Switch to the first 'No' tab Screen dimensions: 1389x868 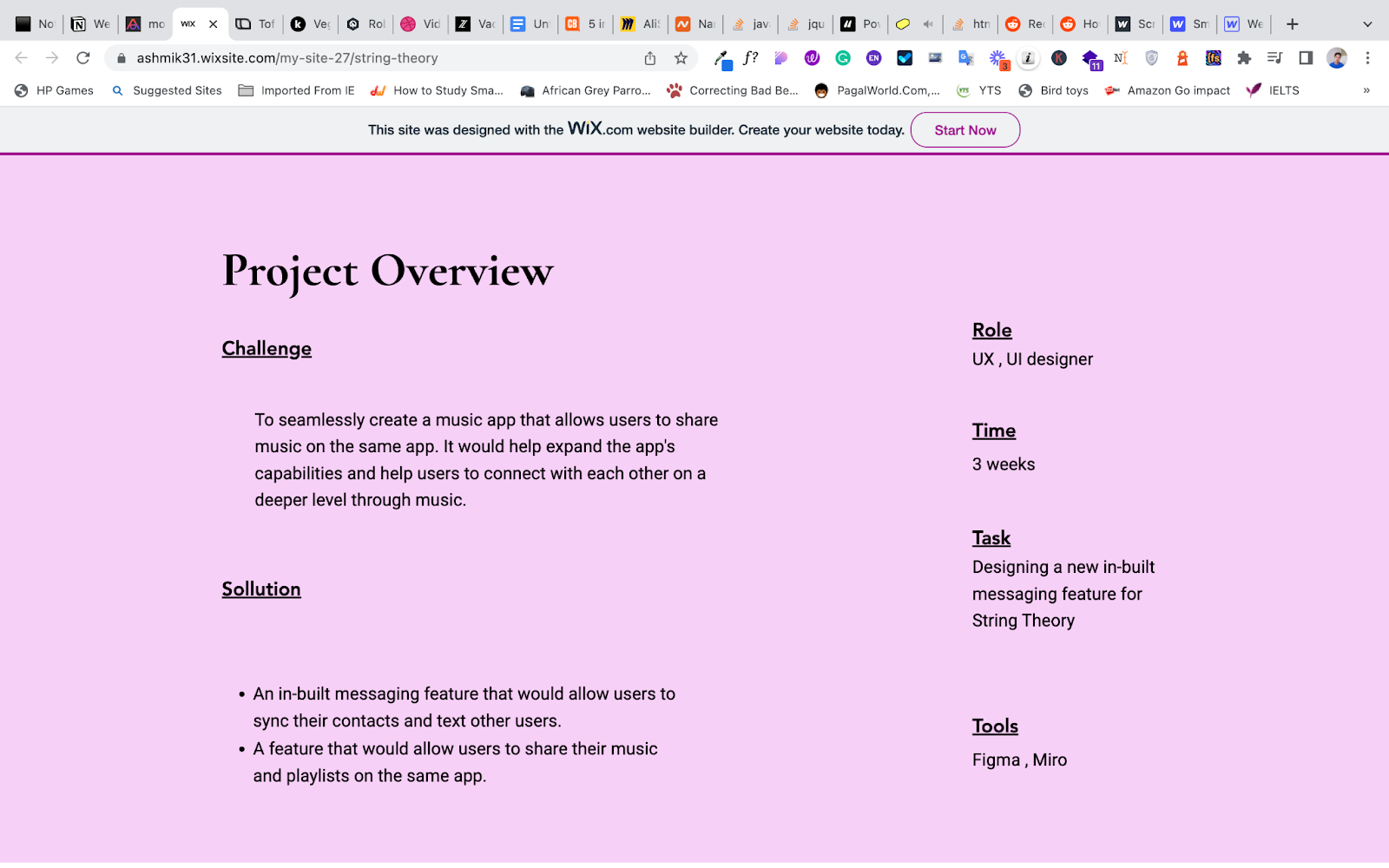pyautogui.click(x=35, y=24)
